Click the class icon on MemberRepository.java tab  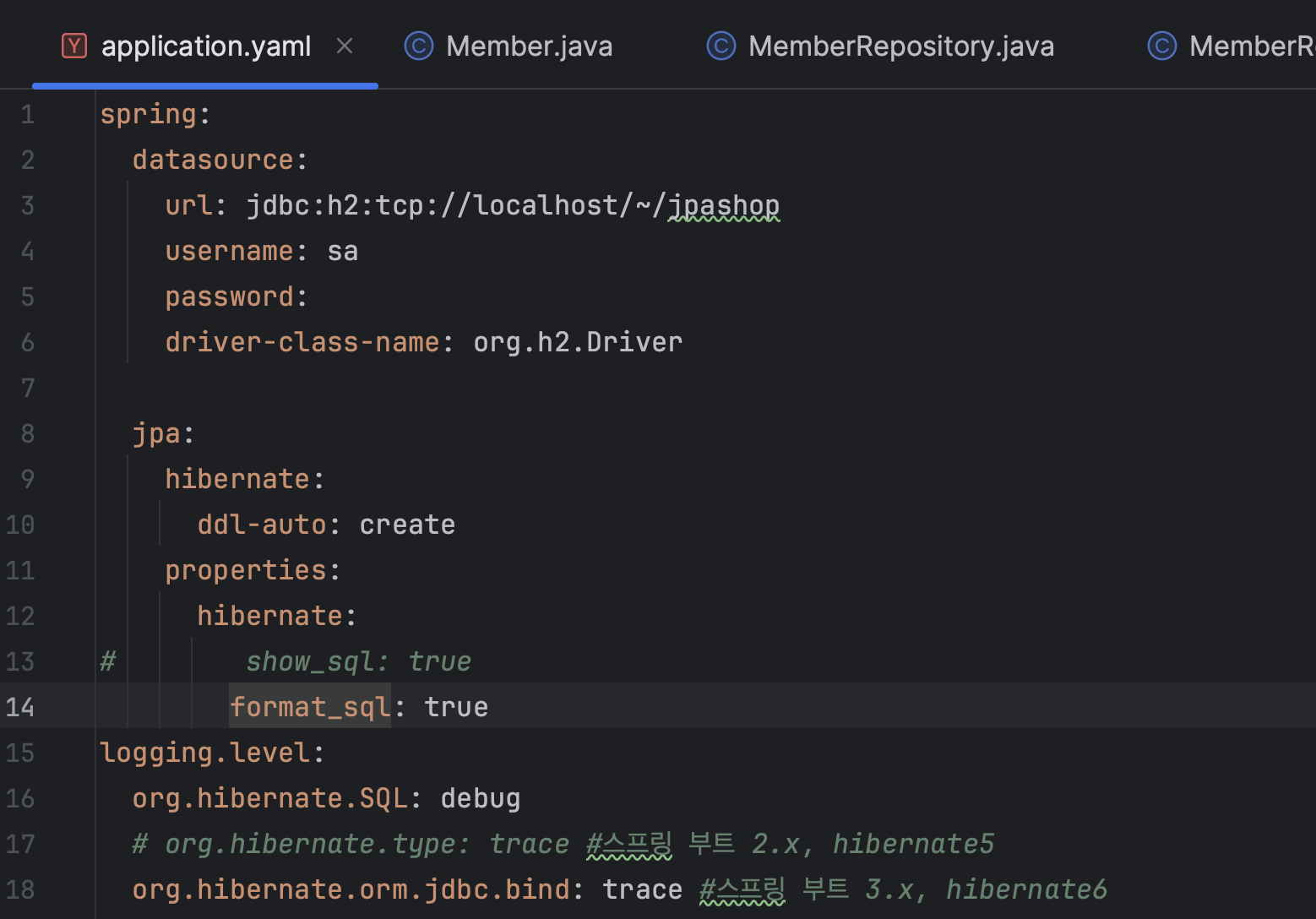pos(721,46)
